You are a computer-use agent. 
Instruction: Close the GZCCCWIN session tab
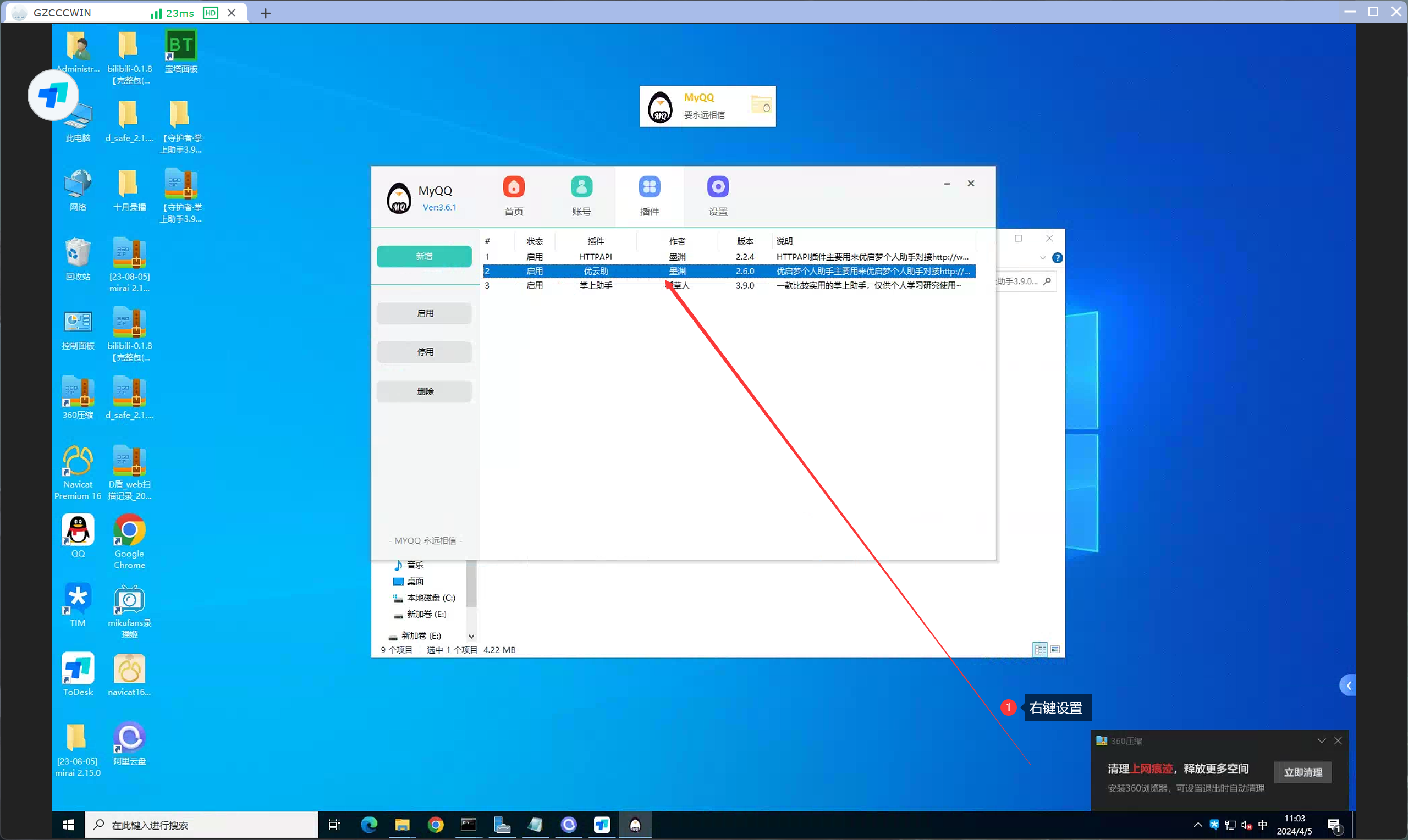[x=232, y=13]
